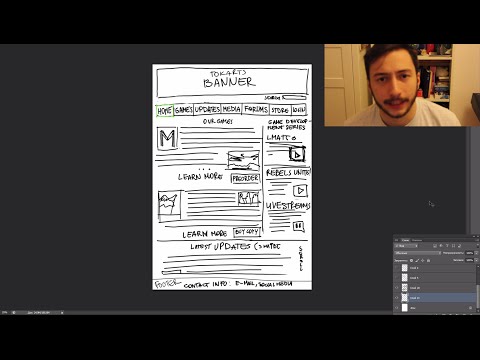The width and height of the screenshot is (480, 360).
Task: Close the Layers panel group
Action: click(x=478, y=236)
